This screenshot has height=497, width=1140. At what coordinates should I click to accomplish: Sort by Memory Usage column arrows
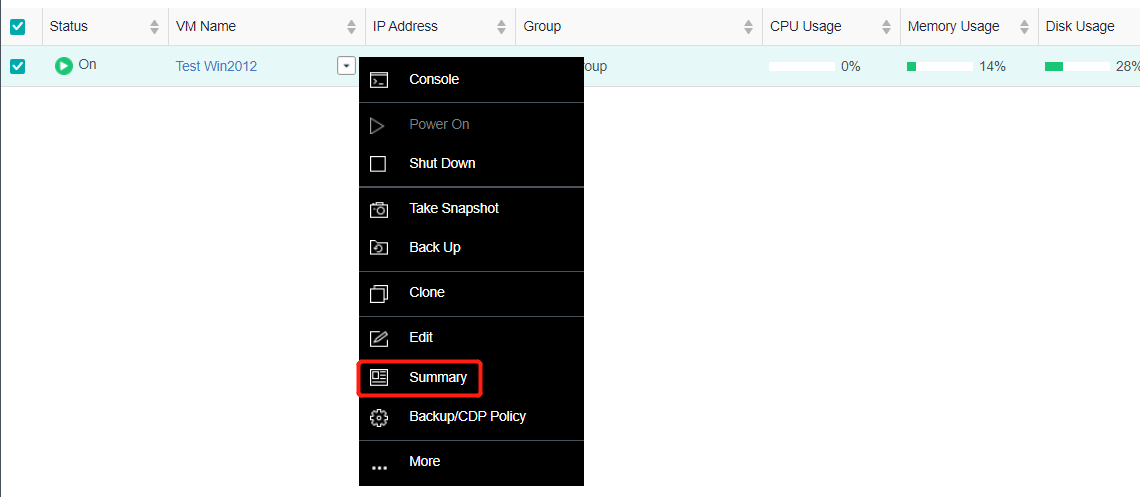point(1024,27)
